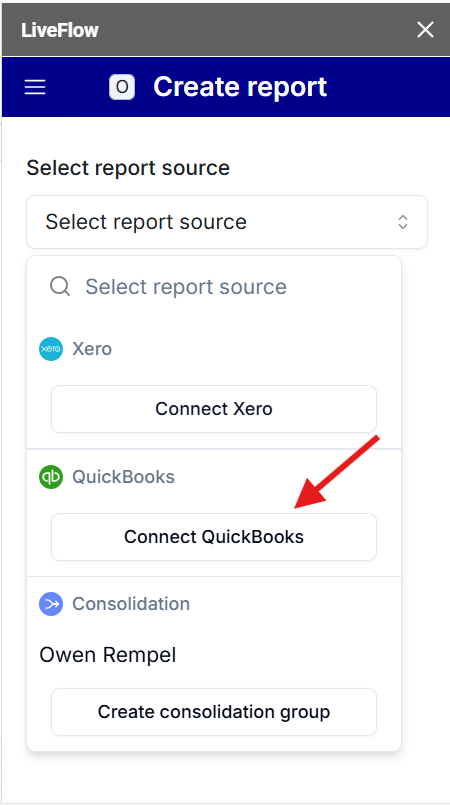Click the QuickBooks section label
Viewport: 450px width, 805px height.
(x=123, y=477)
